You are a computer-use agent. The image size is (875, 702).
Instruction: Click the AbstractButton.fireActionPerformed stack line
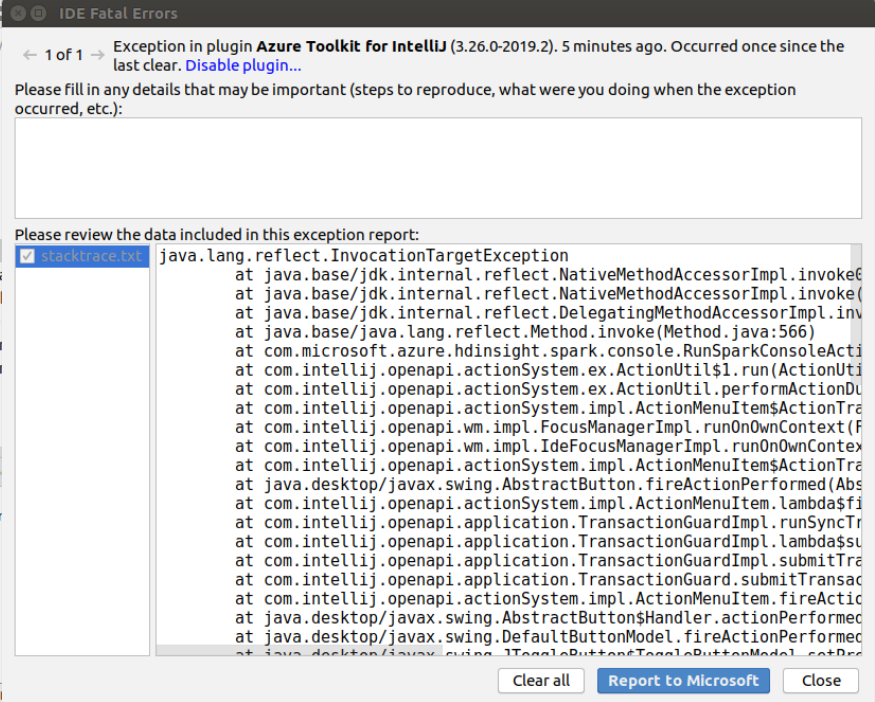pos(548,484)
